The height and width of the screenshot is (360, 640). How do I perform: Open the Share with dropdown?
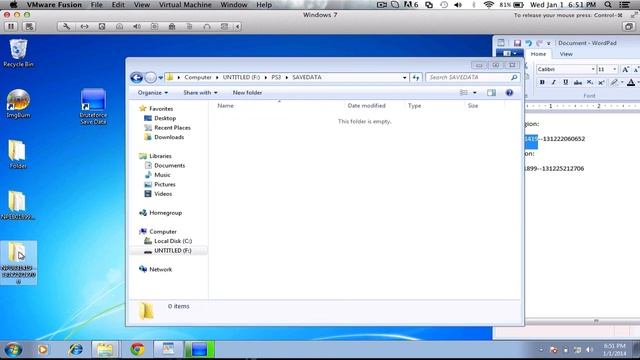tap(200, 93)
